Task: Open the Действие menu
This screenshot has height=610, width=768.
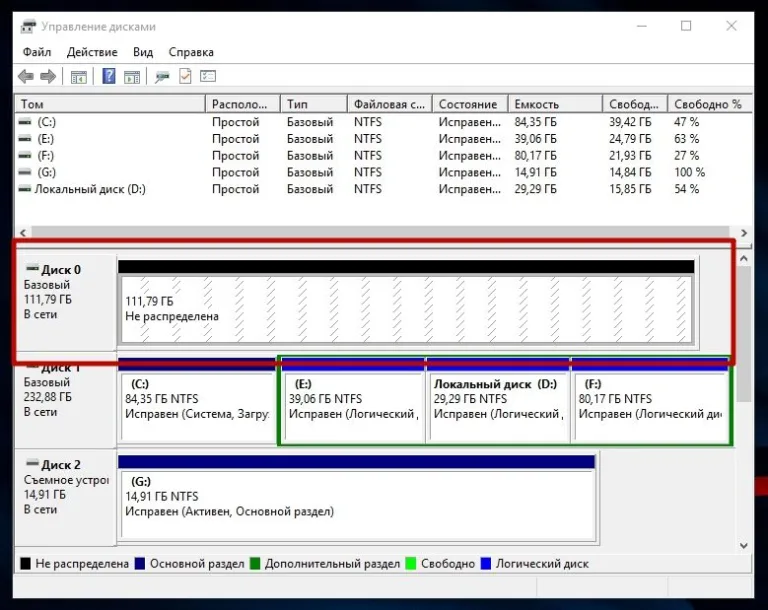Action: coord(92,52)
